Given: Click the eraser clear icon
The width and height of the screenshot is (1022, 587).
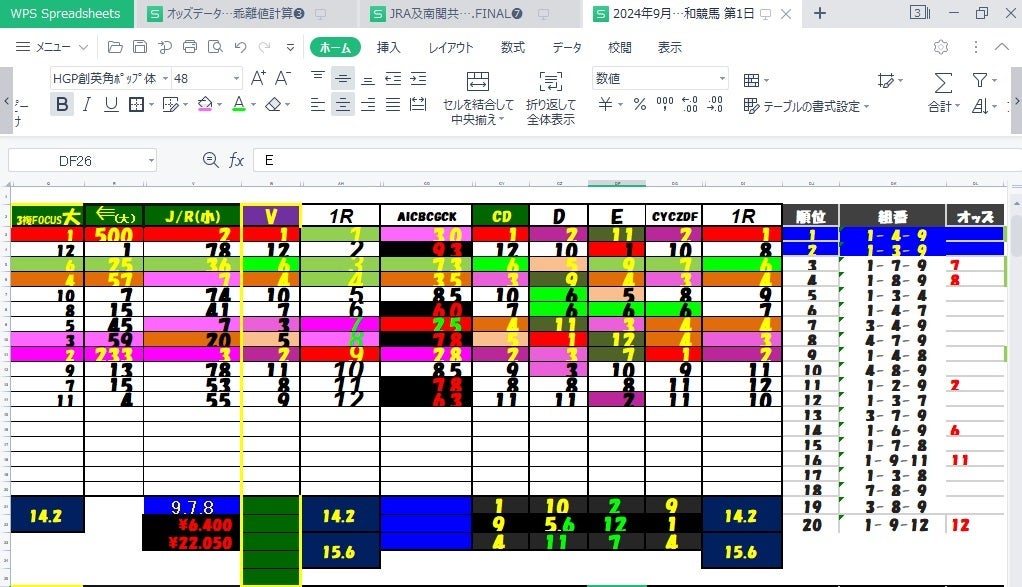Looking at the screenshot, I should [274, 104].
